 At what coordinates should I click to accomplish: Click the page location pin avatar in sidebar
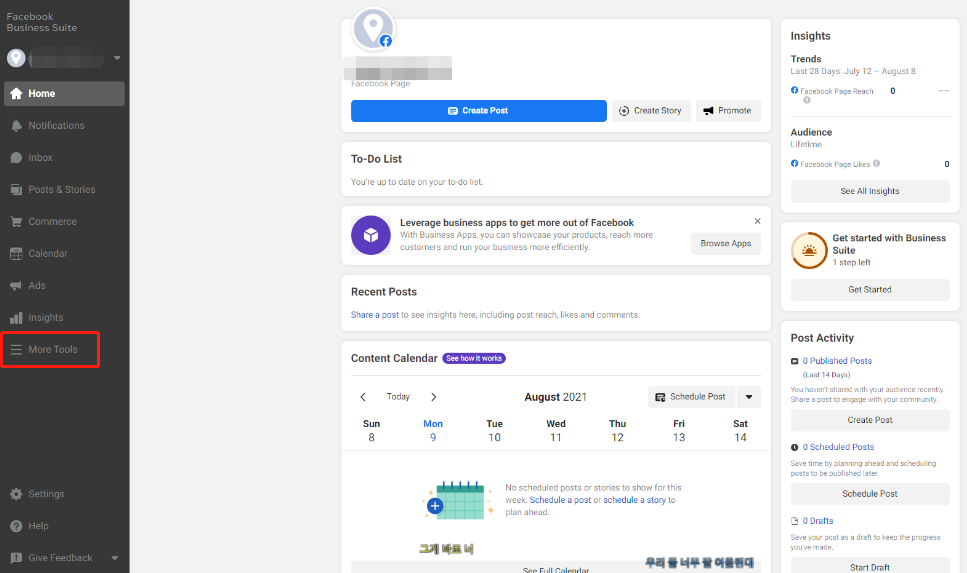16,58
